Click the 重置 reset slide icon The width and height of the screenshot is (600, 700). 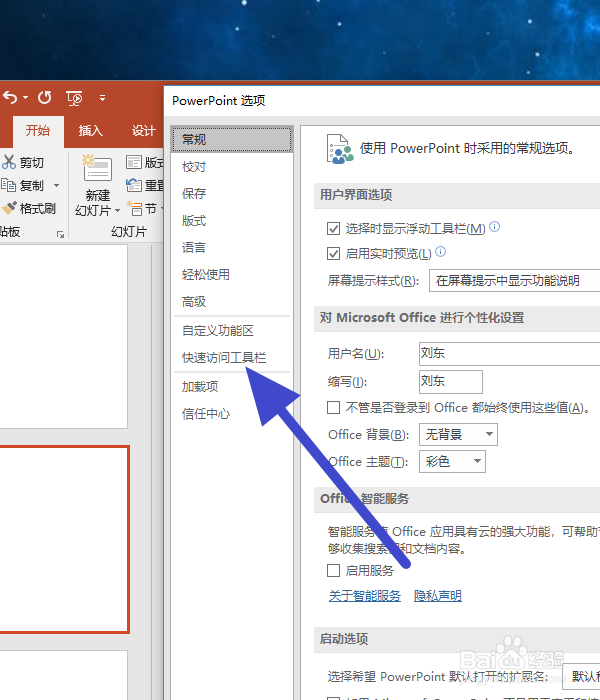click(x=133, y=185)
